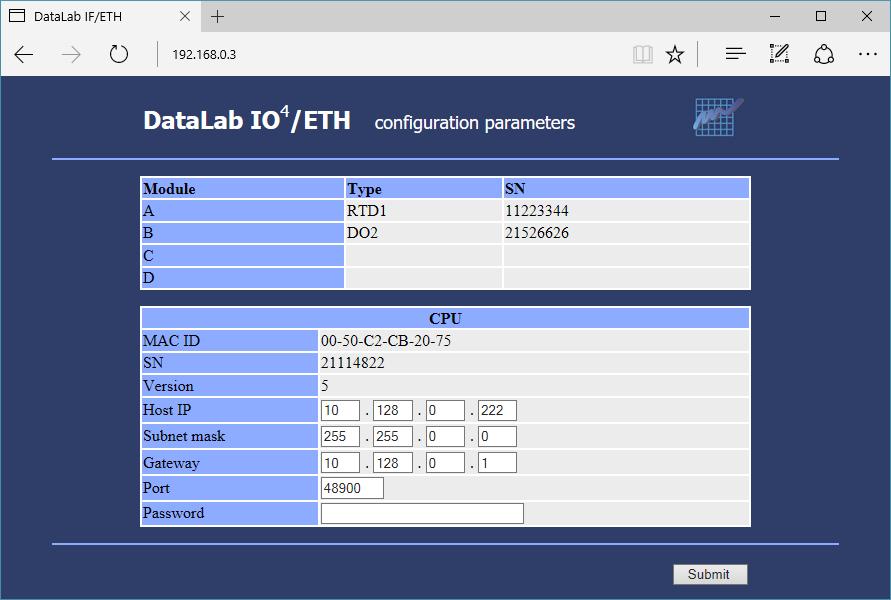Focus the Password input field
Image resolution: width=891 pixels, height=600 pixels.
tap(422, 514)
